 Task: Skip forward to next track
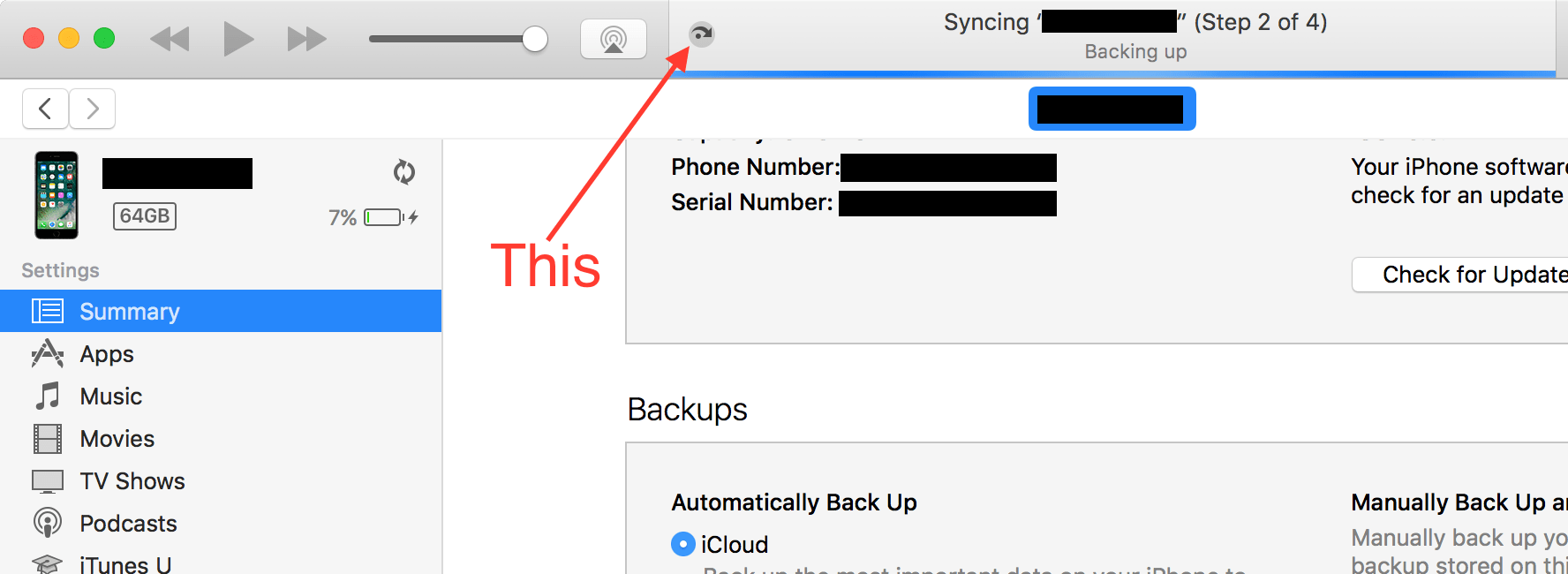coord(306,39)
